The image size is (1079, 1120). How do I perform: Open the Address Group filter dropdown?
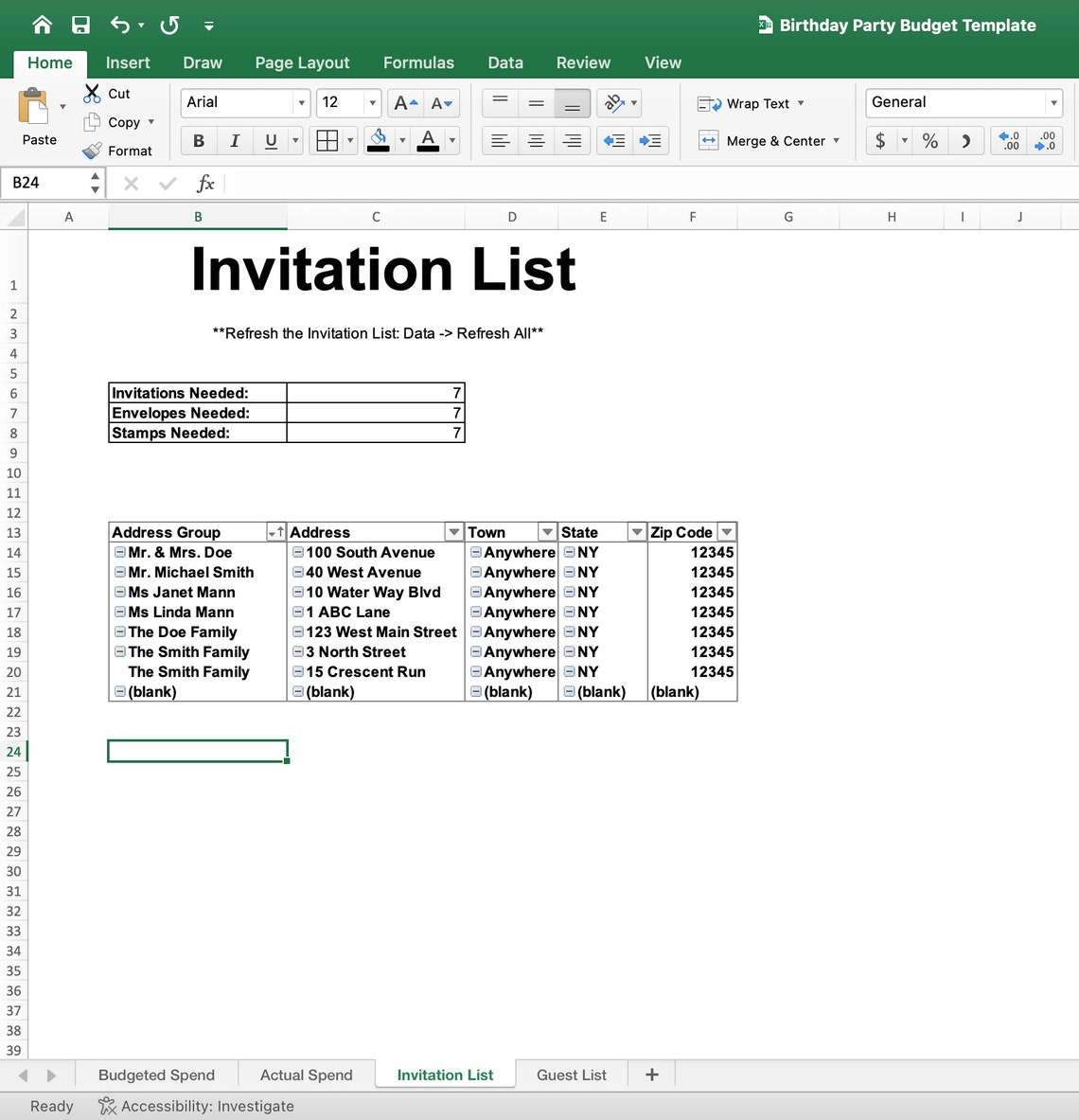point(276,531)
